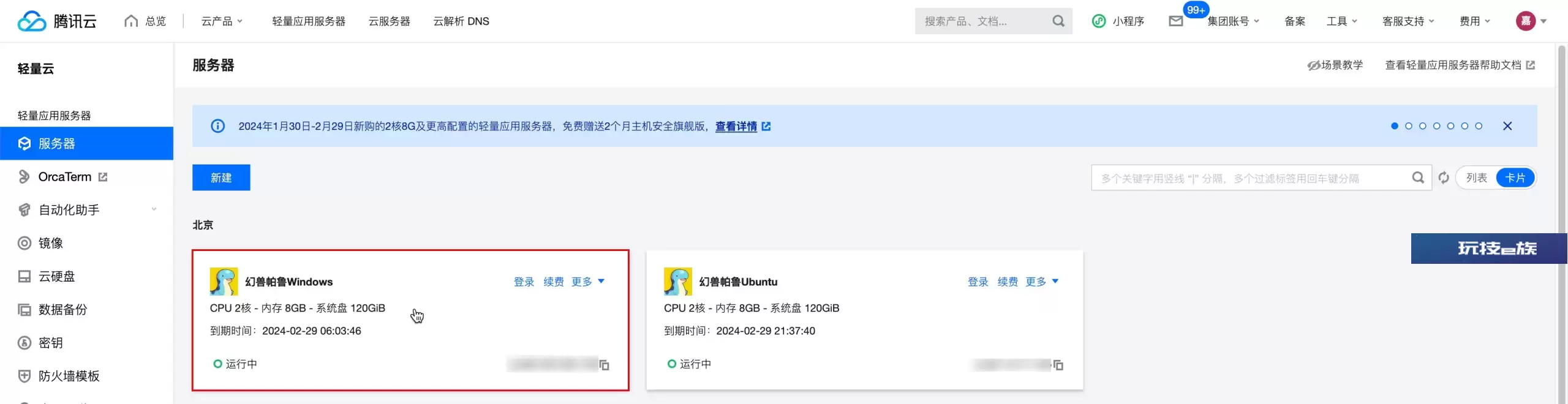1568x404 pixels.
Task: Click the 云硬盘 sidebar icon
Action: point(24,276)
